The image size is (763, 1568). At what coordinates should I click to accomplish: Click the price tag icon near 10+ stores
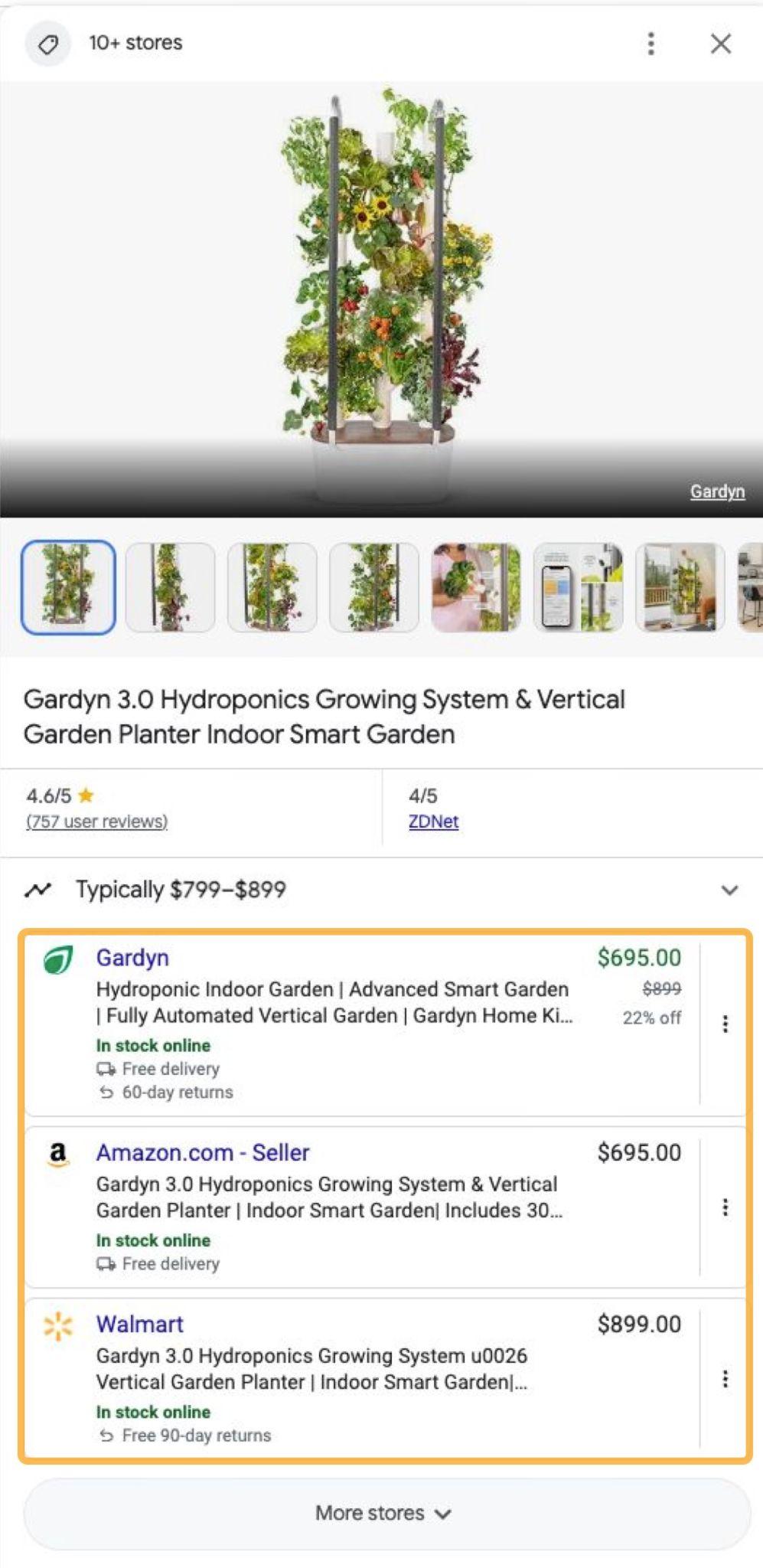tap(47, 44)
